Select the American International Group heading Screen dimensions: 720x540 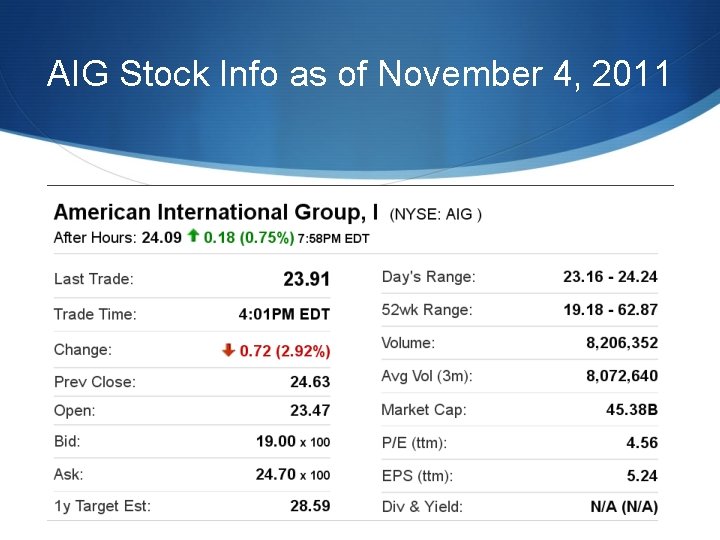pyautogui.click(x=216, y=212)
